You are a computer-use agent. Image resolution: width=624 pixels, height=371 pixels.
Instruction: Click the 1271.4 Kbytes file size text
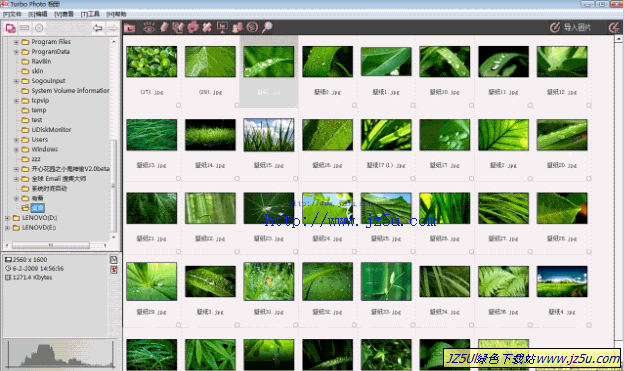(32, 277)
